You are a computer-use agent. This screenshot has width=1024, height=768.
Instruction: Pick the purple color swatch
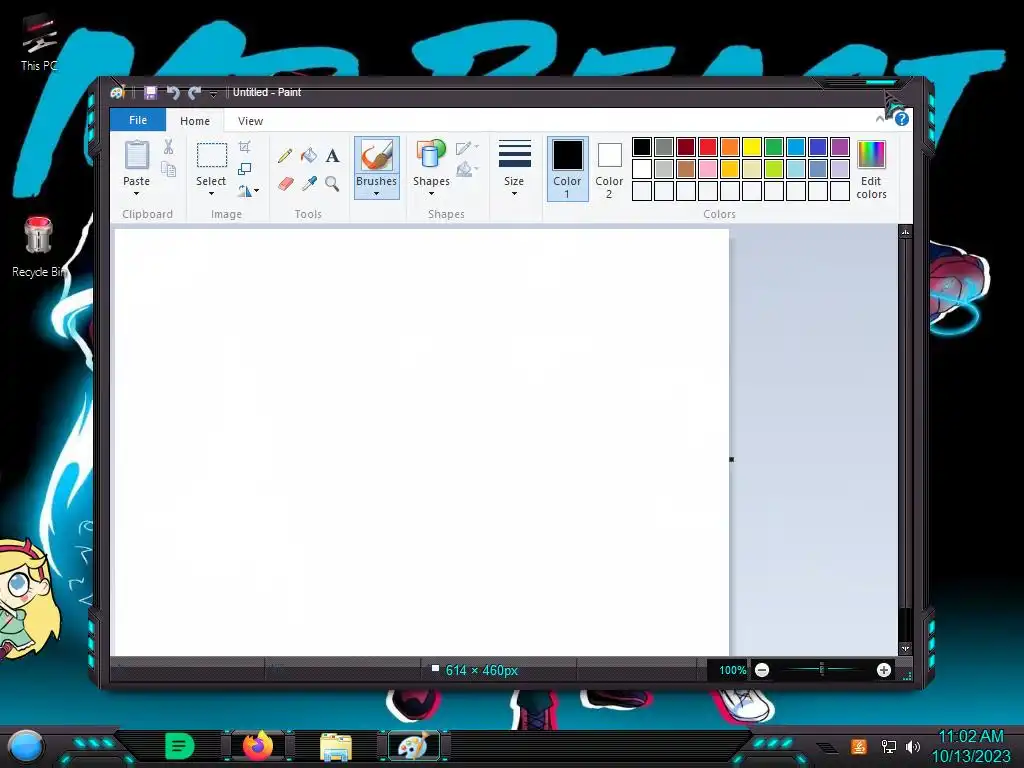click(x=840, y=147)
